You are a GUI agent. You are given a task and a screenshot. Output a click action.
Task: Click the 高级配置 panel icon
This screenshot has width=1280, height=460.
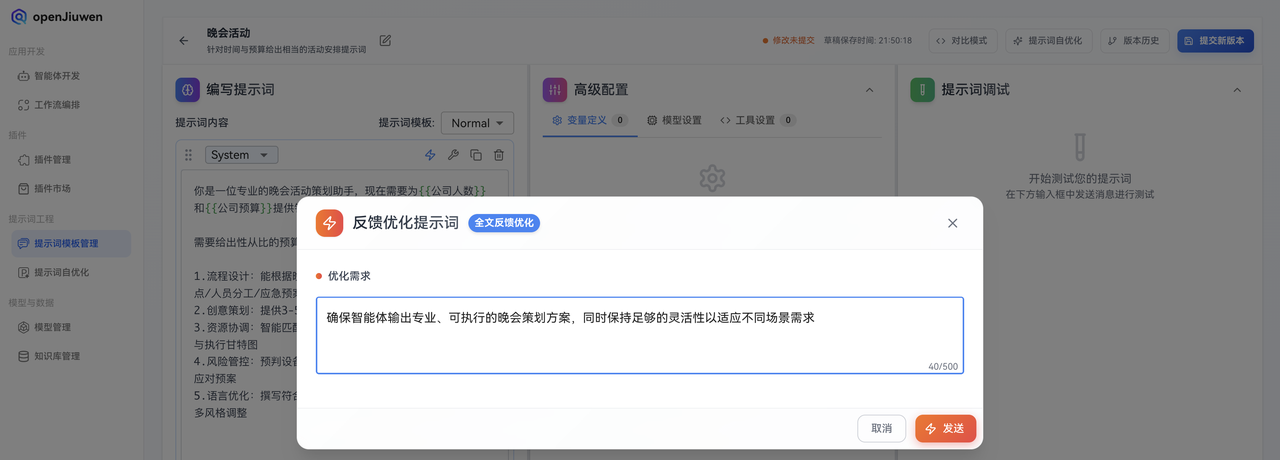tap(554, 89)
